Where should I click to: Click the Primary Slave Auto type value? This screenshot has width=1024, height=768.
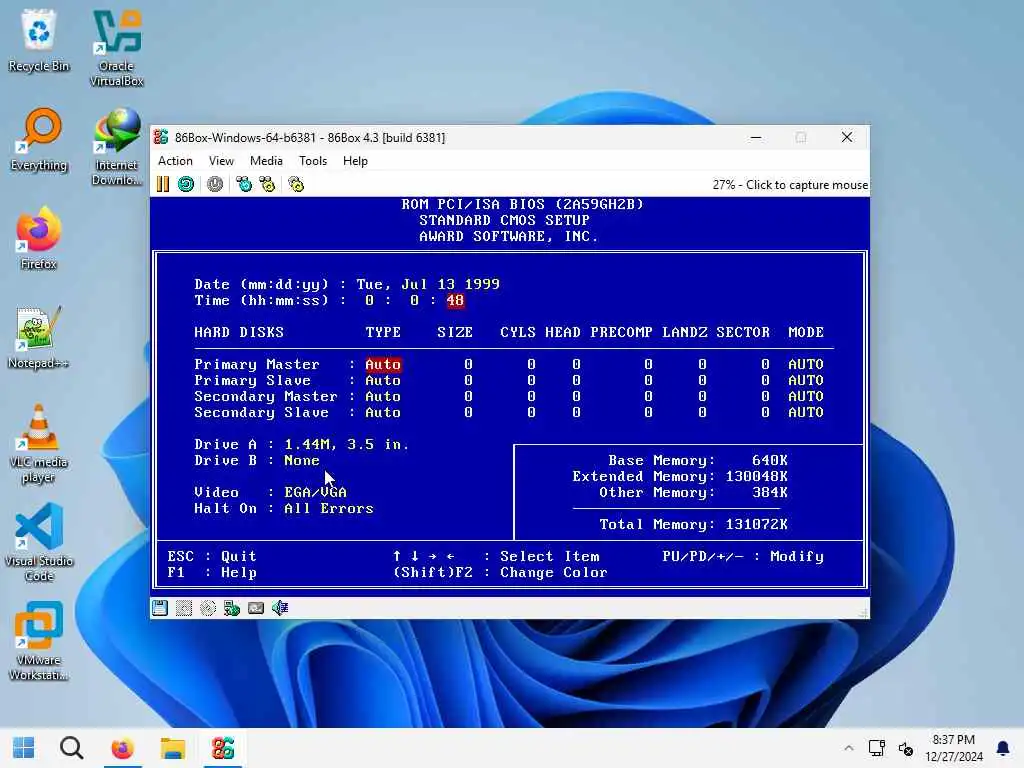[383, 381]
